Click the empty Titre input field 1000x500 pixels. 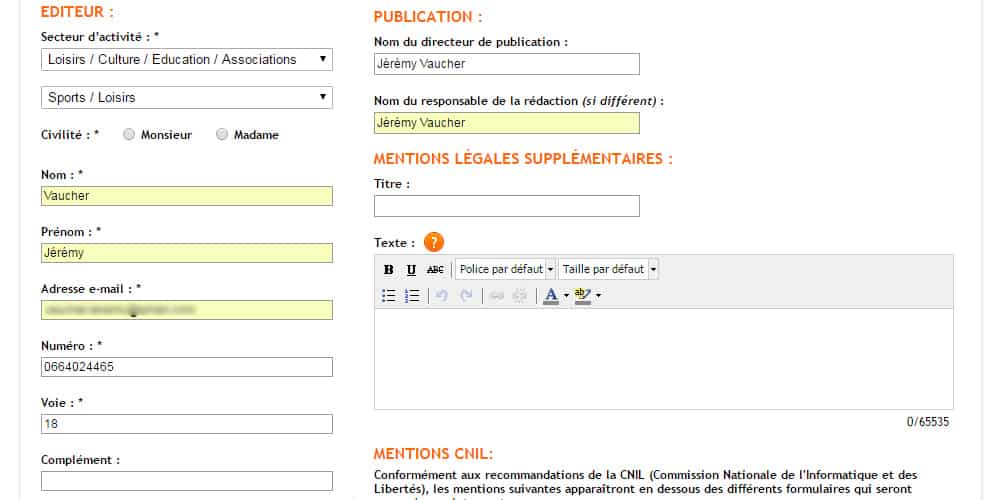507,206
